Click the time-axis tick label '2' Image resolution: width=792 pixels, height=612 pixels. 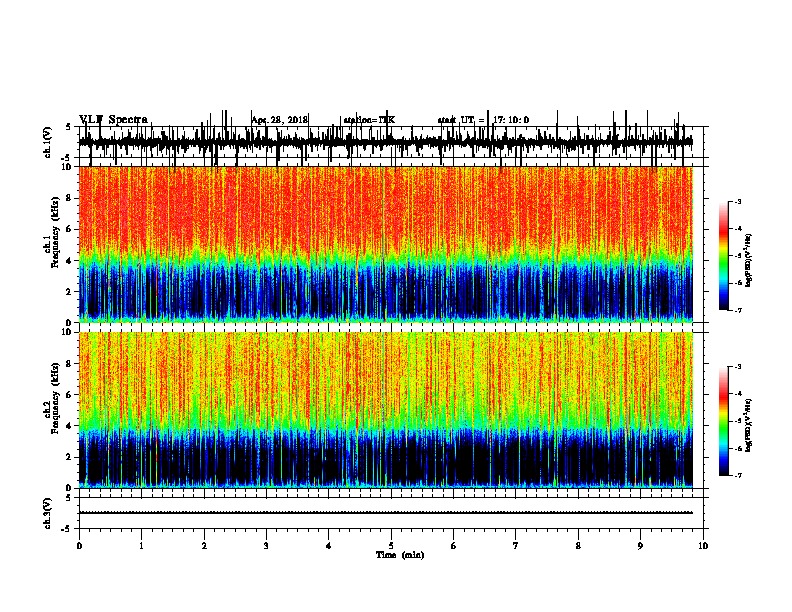pyautogui.click(x=204, y=546)
